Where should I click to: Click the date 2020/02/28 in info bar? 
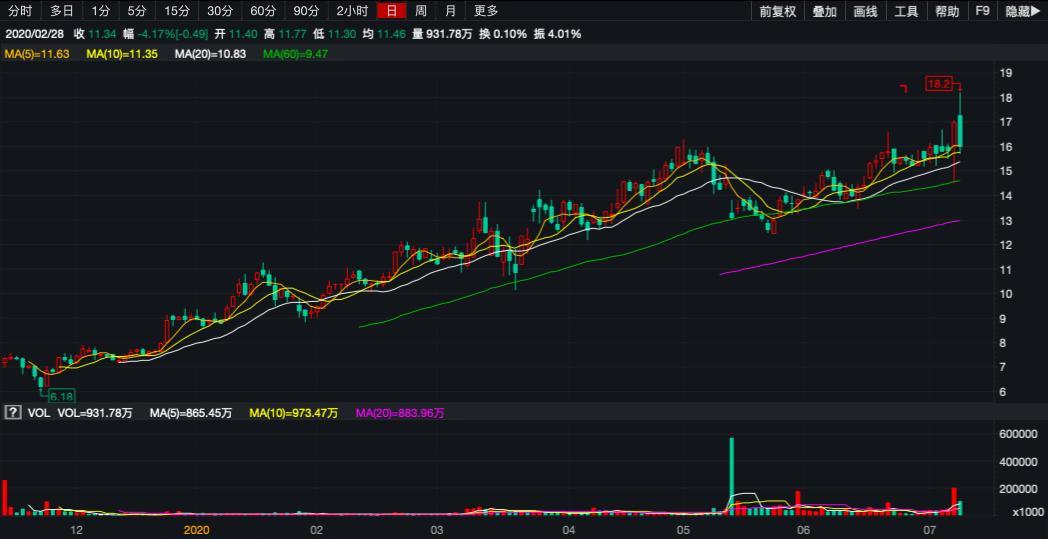click(x=35, y=34)
